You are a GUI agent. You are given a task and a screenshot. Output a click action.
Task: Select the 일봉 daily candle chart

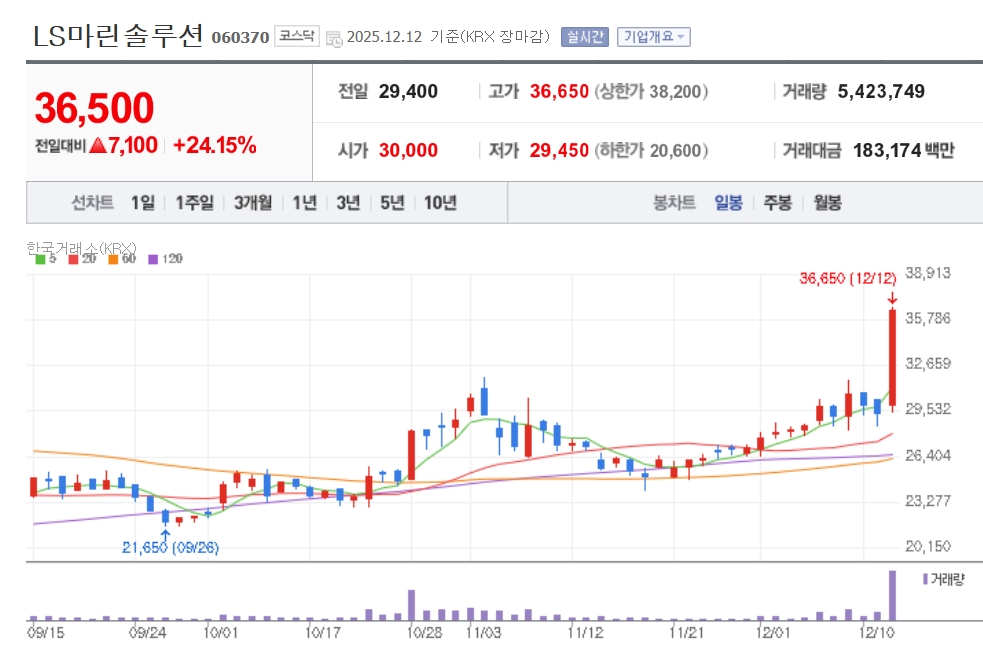[728, 203]
